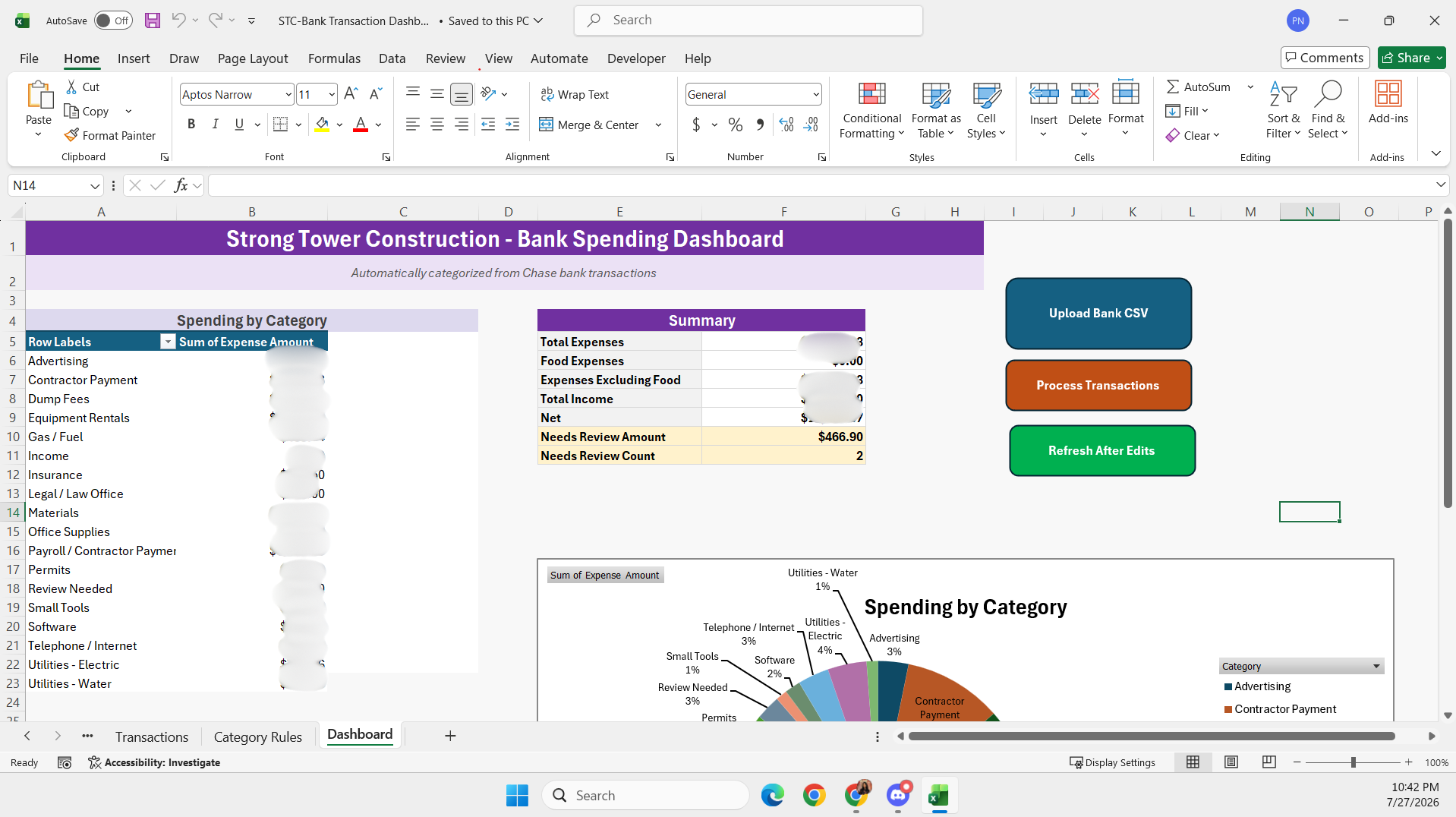This screenshot has height=817, width=1456.
Task: Click the Borders icon
Action: (280, 125)
